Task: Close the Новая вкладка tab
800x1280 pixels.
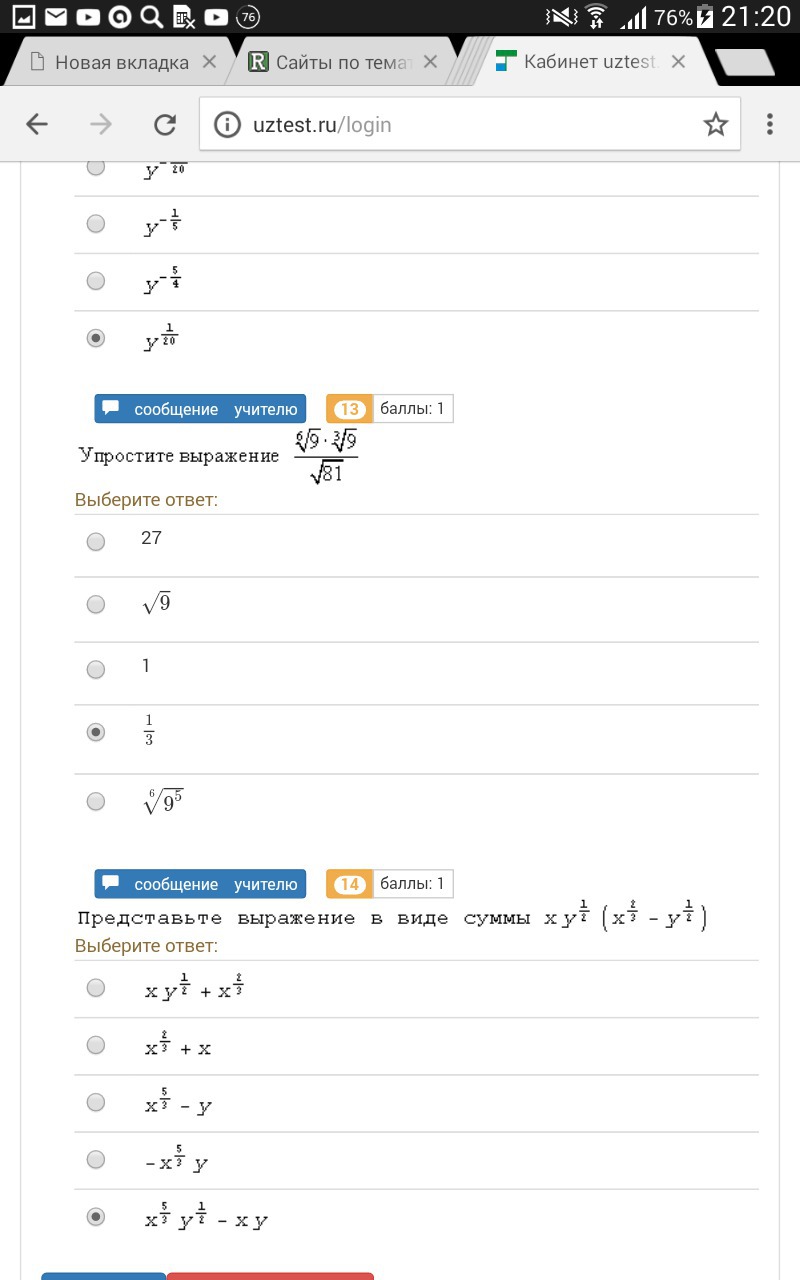Action: [209, 62]
